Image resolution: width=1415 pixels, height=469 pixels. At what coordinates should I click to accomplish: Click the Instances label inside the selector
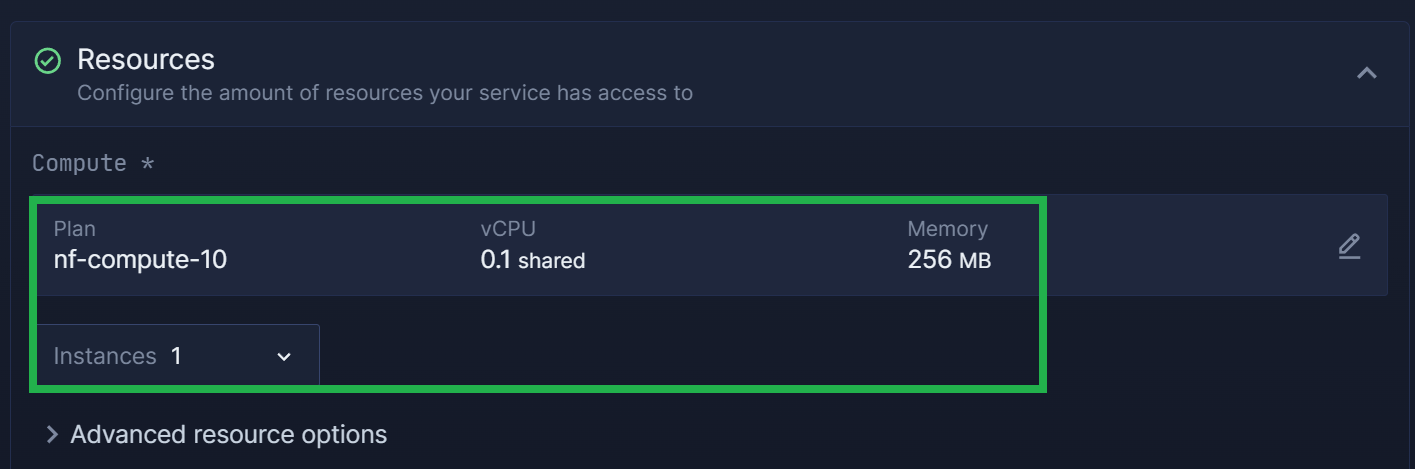click(105, 356)
